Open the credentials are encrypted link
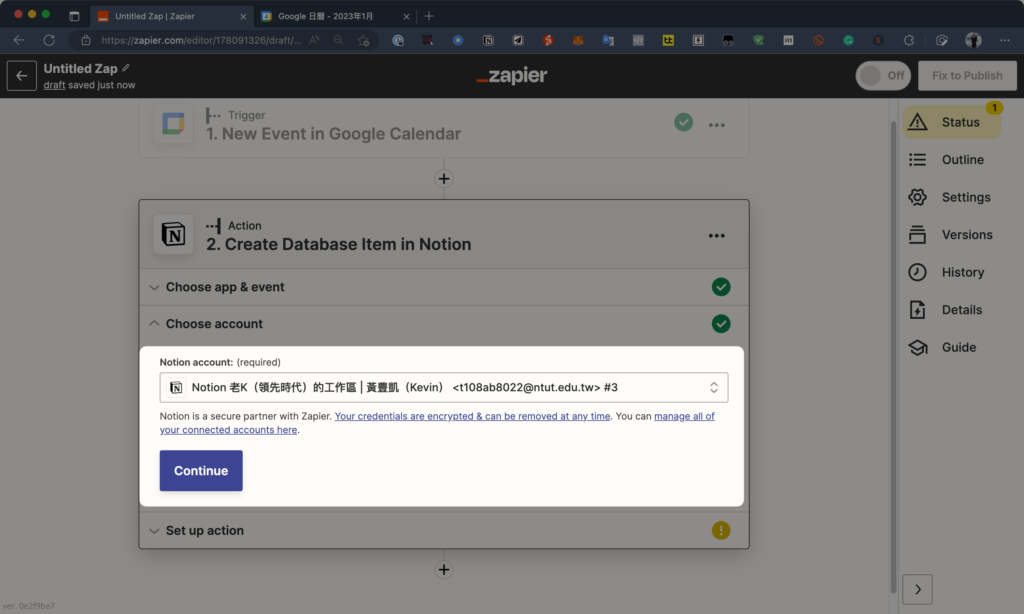The height and width of the screenshot is (614, 1024). [x=472, y=416]
